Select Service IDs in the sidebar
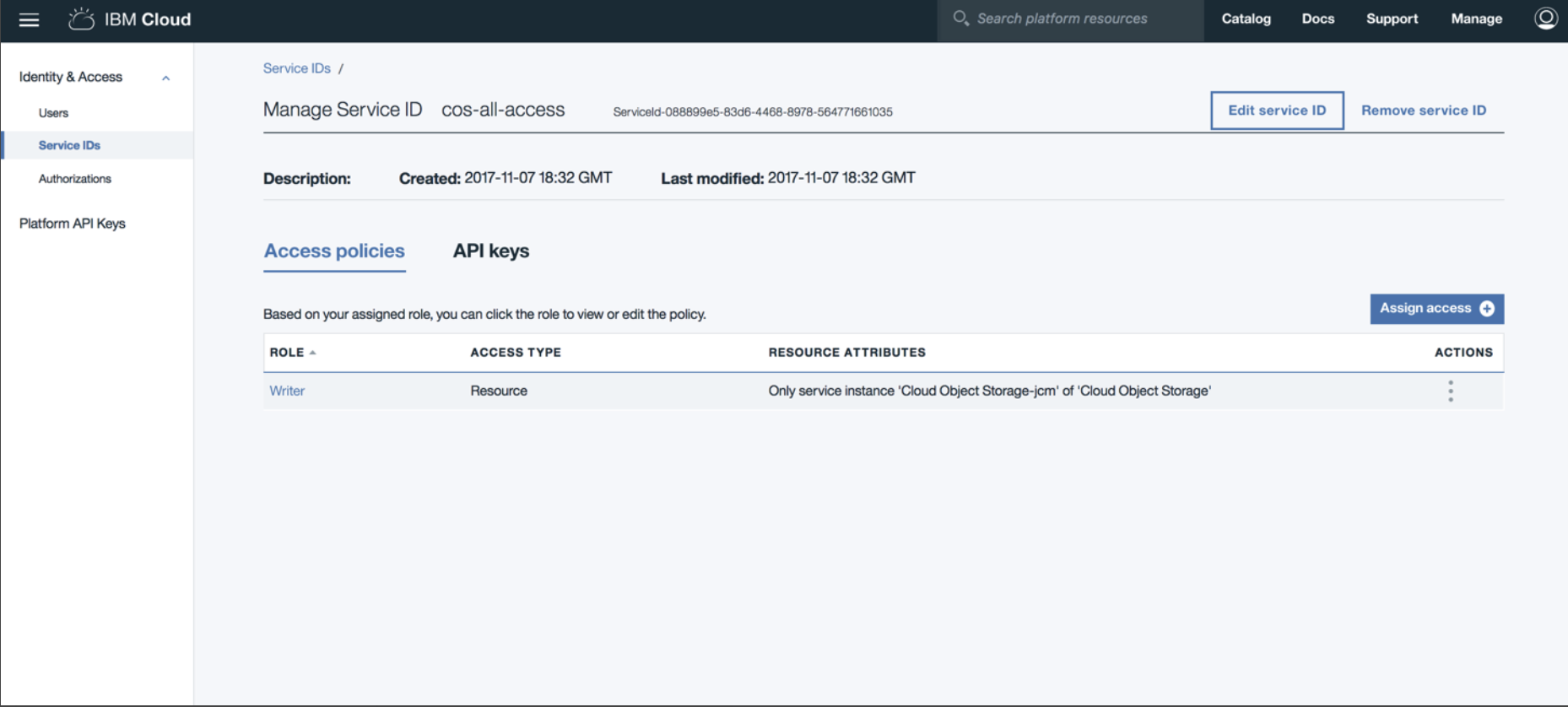The width and height of the screenshot is (1568, 707). pyautogui.click(x=69, y=145)
